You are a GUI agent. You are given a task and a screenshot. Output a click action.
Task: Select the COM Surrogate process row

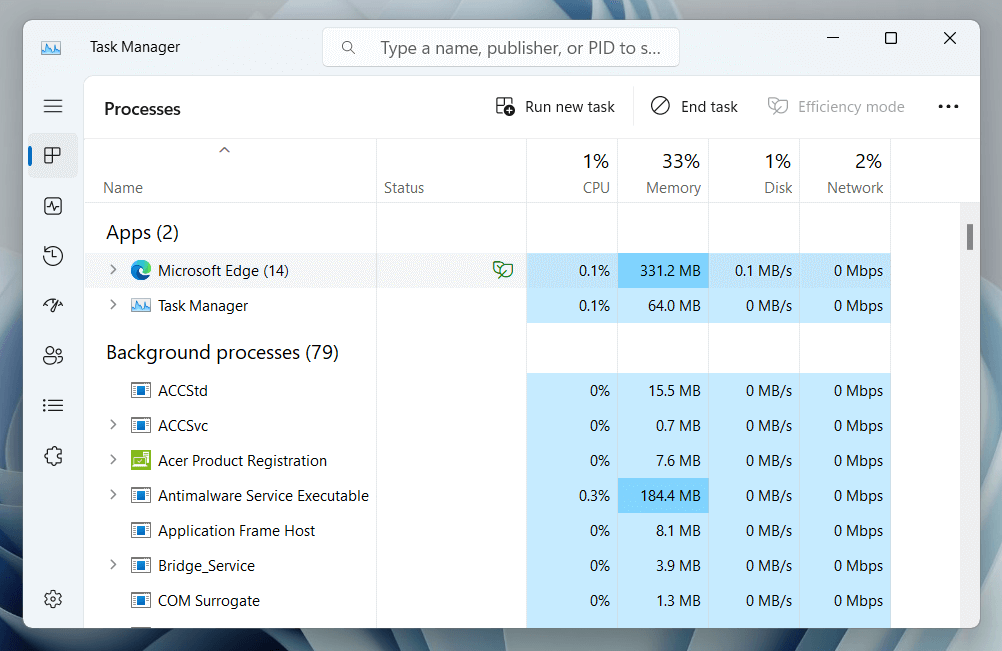pos(208,601)
